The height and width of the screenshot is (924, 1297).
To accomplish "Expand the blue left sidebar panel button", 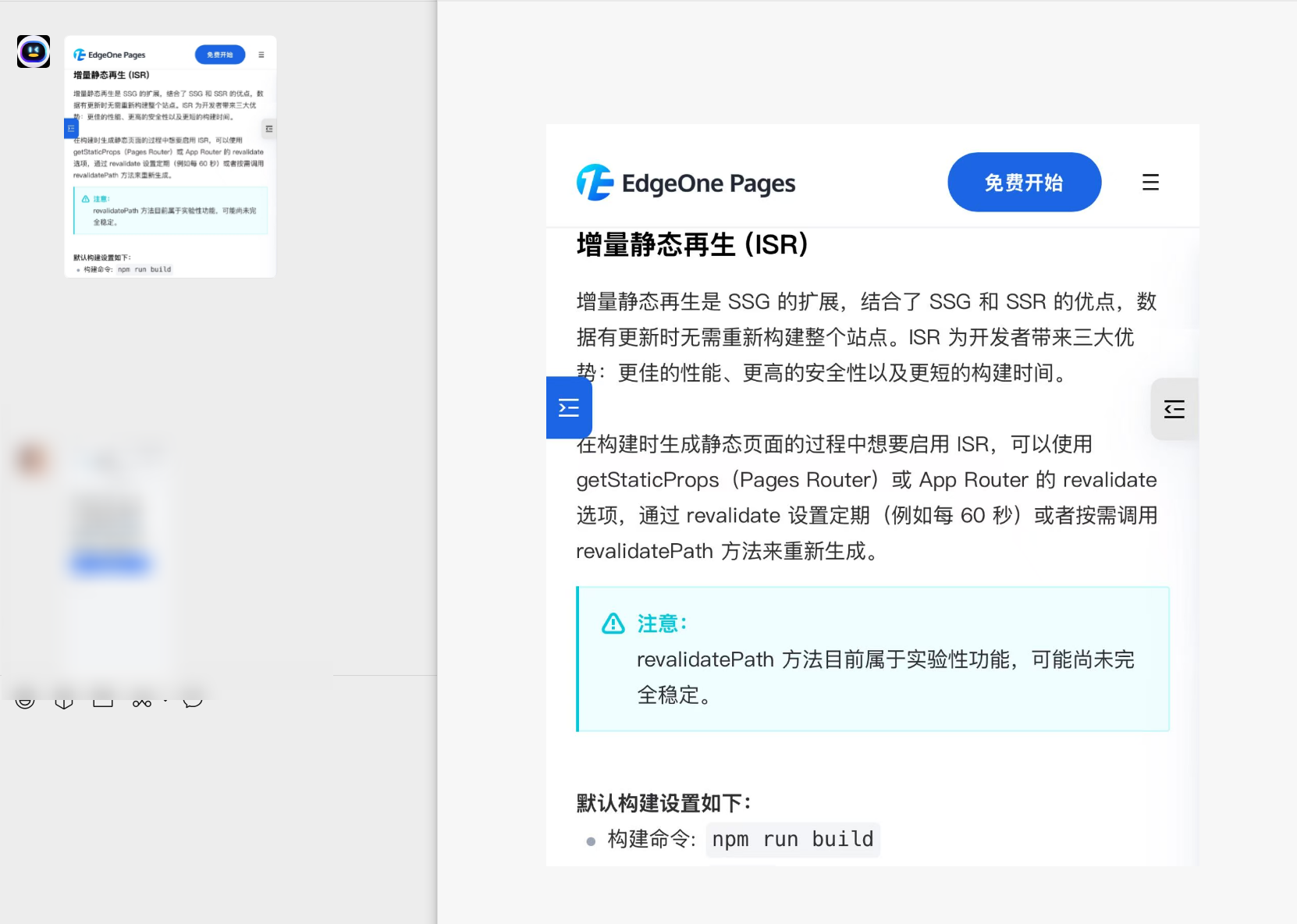I will coord(569,407).
